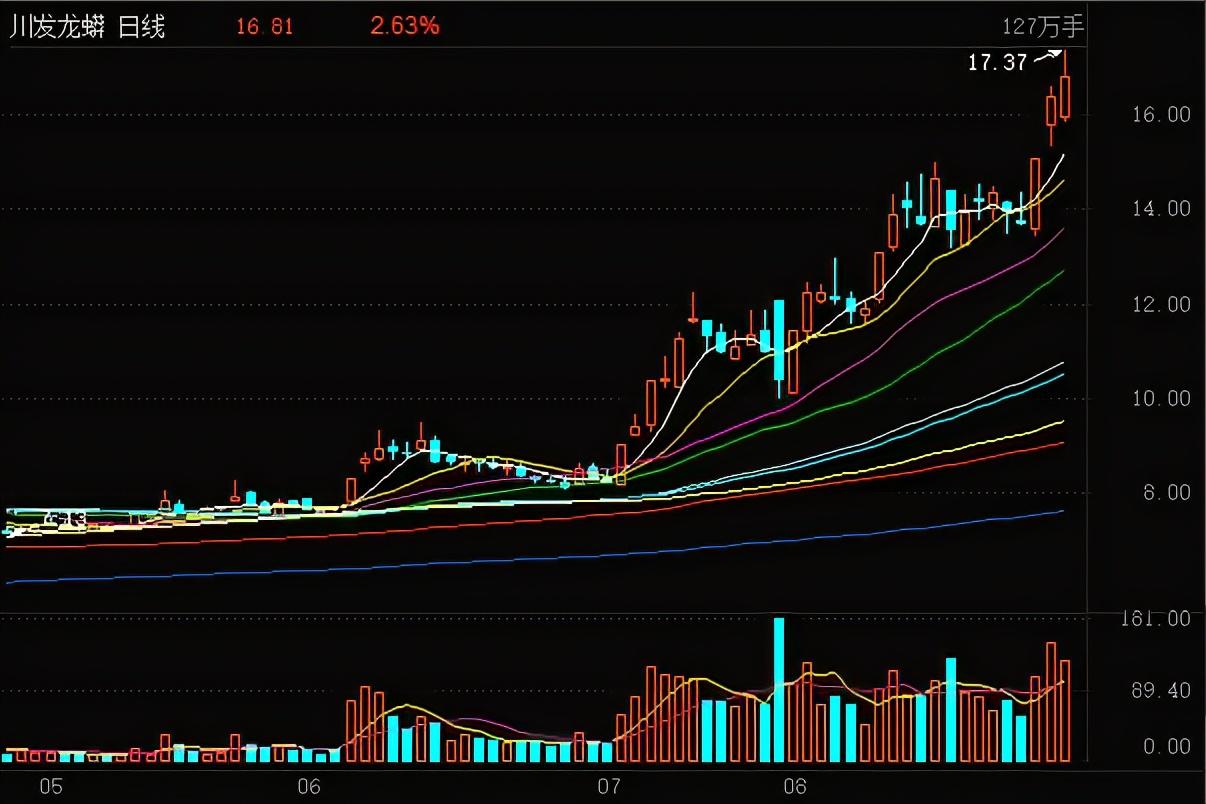Image resolution: width=1206 pixels, height=804 pixels.
Task: Click the 10.00 price axis label
Action: [x=1162, y=398]
